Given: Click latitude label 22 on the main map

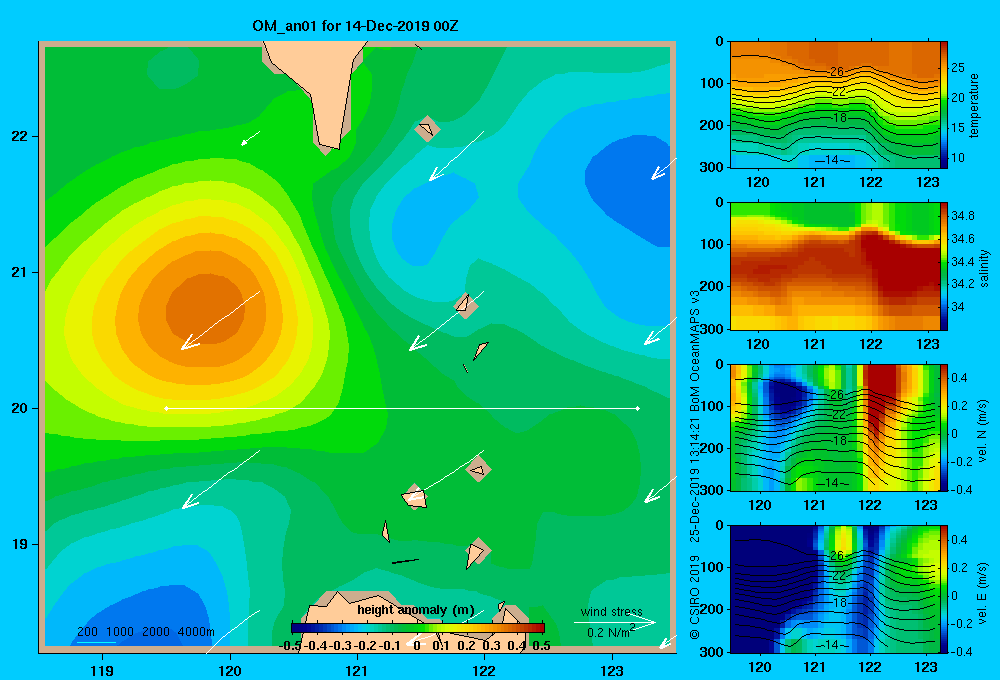Looking at the screenshot, I should [20, 136].
